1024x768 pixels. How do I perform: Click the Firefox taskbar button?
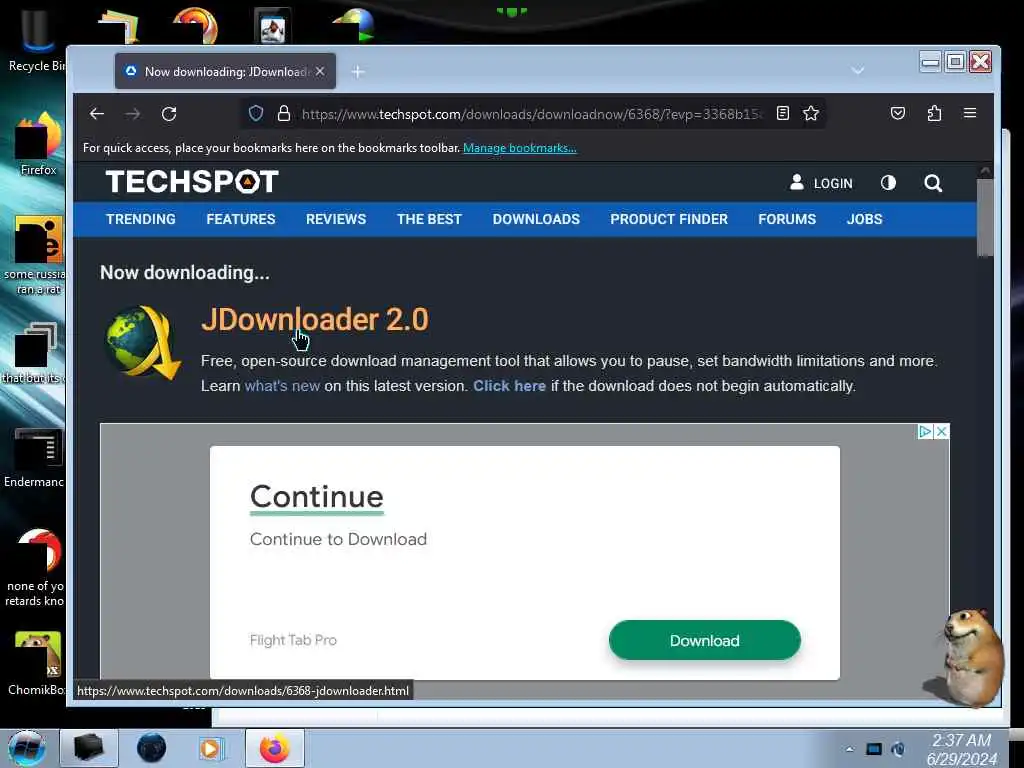274,748
